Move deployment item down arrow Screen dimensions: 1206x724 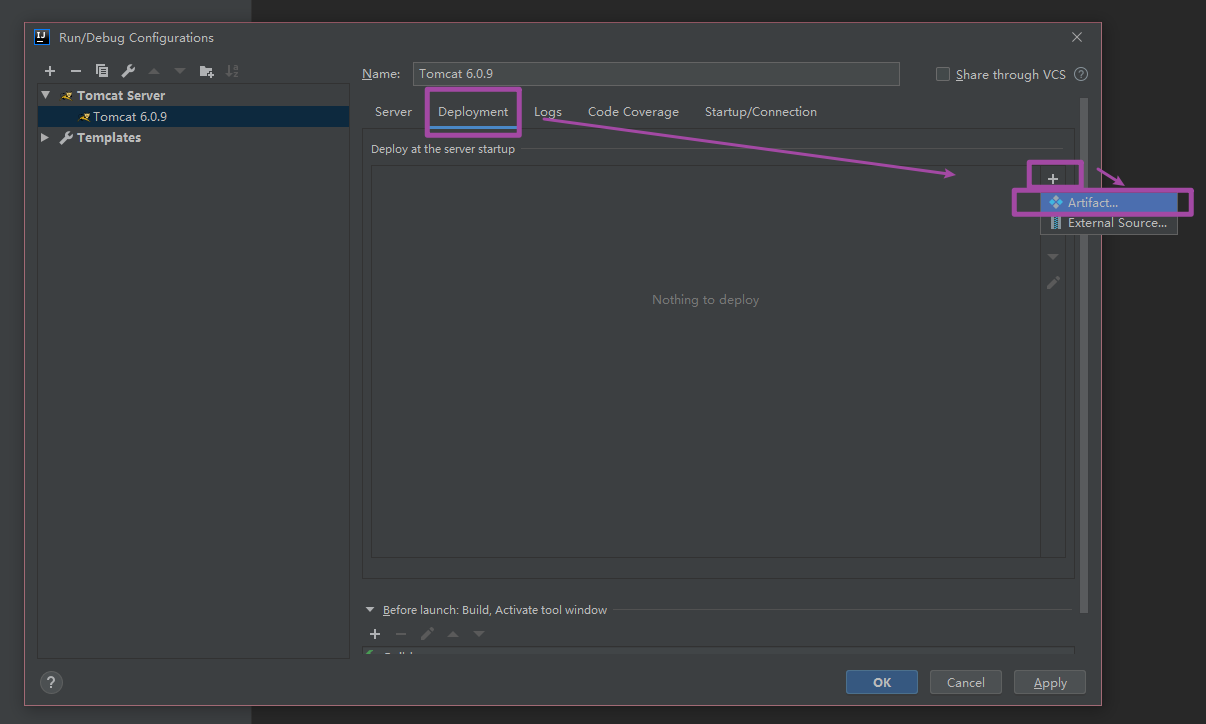pyautogui.click(x=1053, y=258)
